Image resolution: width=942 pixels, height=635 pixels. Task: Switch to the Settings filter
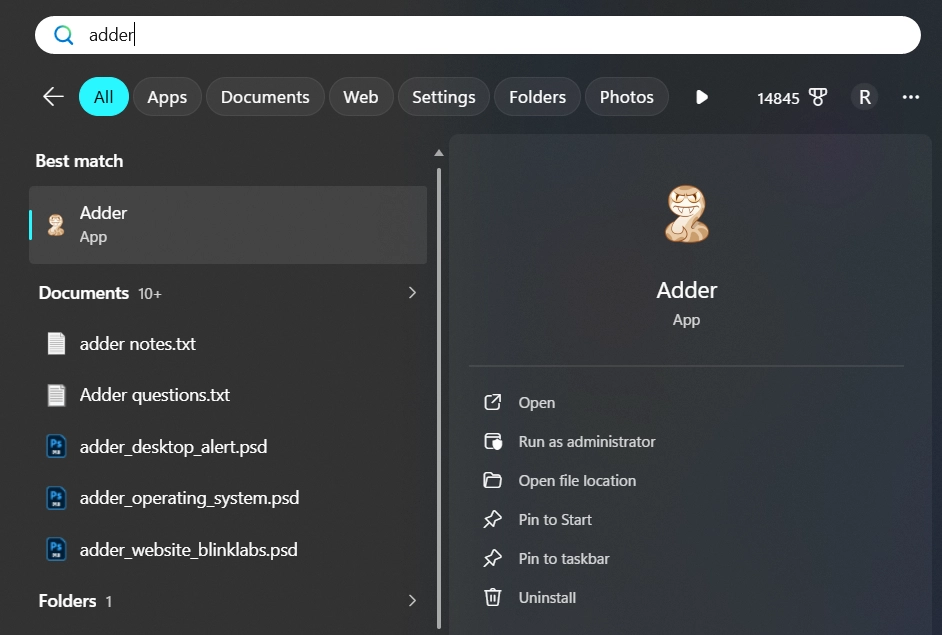click(x=443, y=97)
